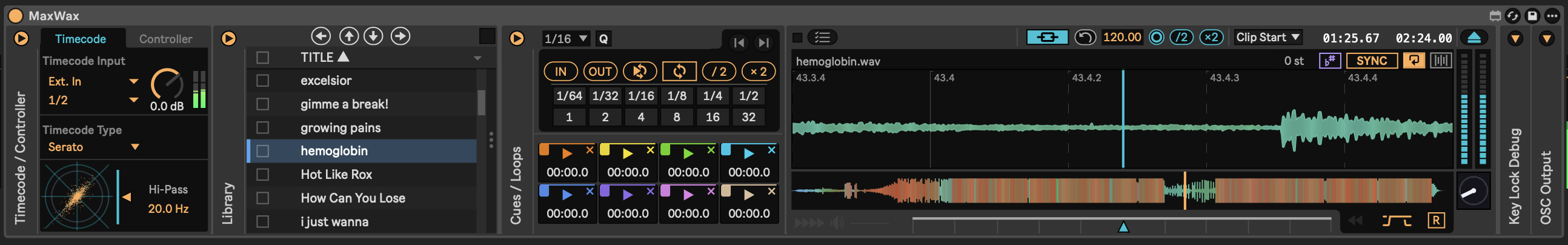
Task: Open the 1/2 channel dropdown
Action: point(93,100)
